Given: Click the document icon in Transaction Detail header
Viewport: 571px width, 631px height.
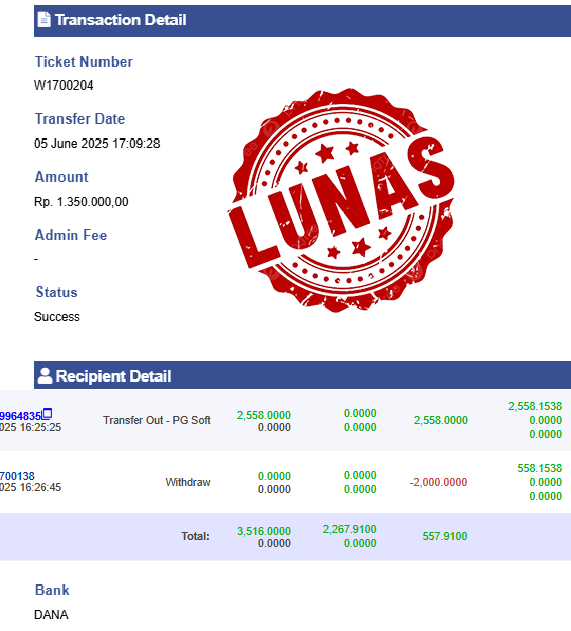Looking at the screenshot, I should [44, 19].
